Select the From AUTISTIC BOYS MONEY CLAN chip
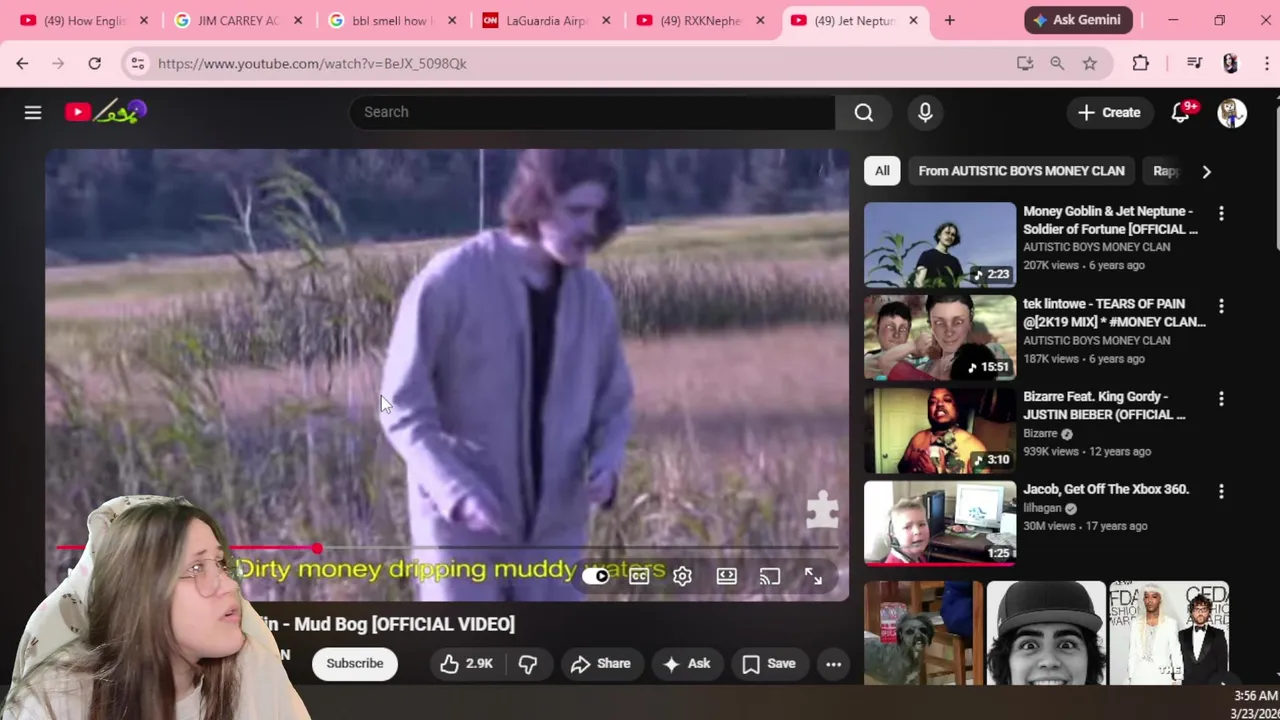Screen dimensions: 1280x720 [1021, 171]
